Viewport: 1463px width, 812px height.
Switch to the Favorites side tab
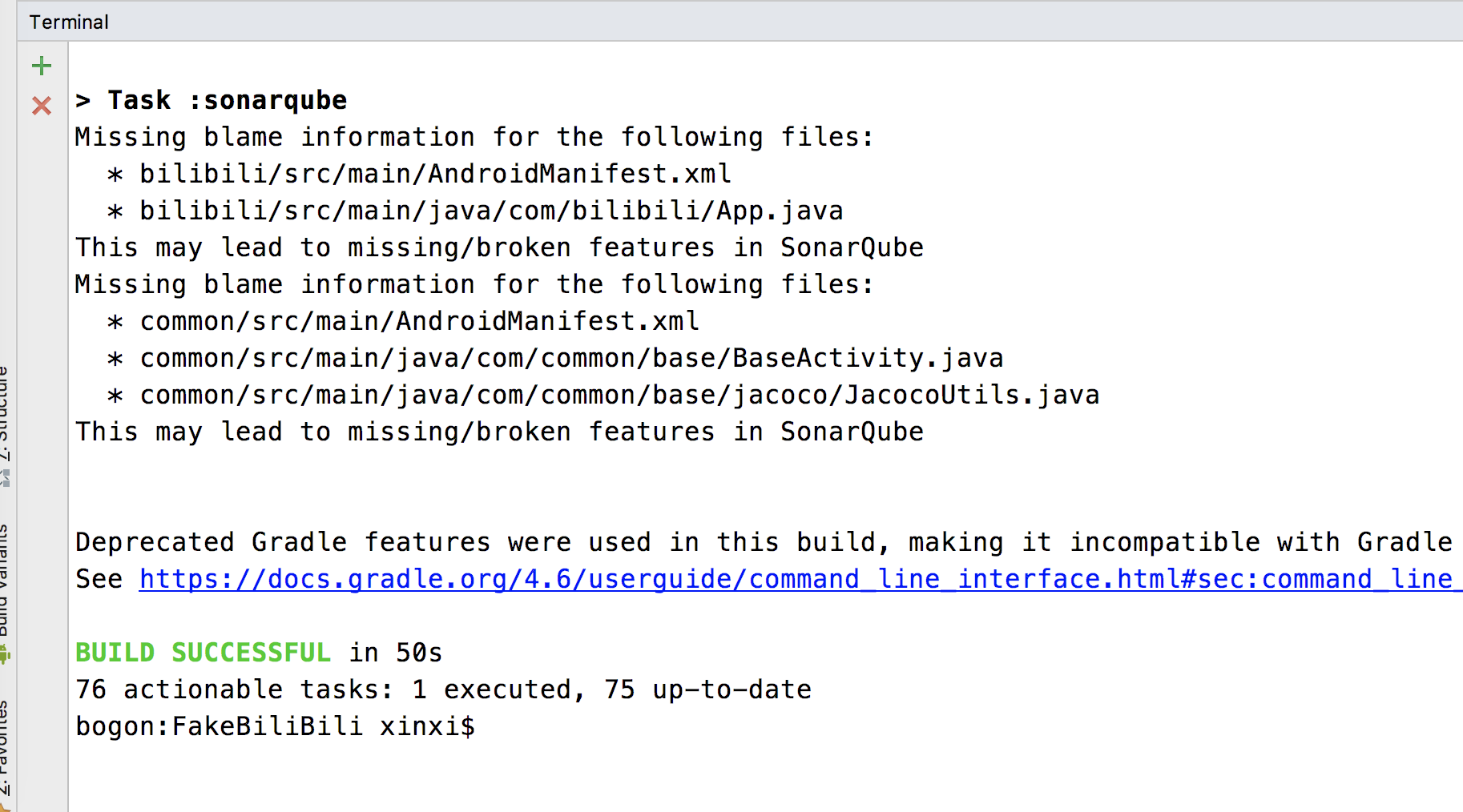(5, 745)
